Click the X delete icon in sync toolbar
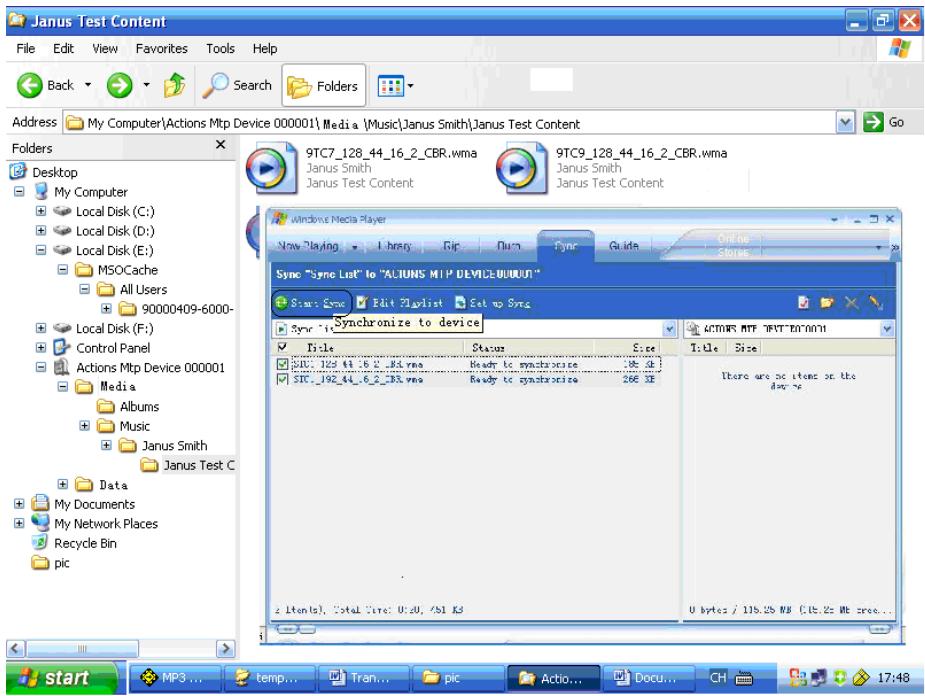 [851, 303]
